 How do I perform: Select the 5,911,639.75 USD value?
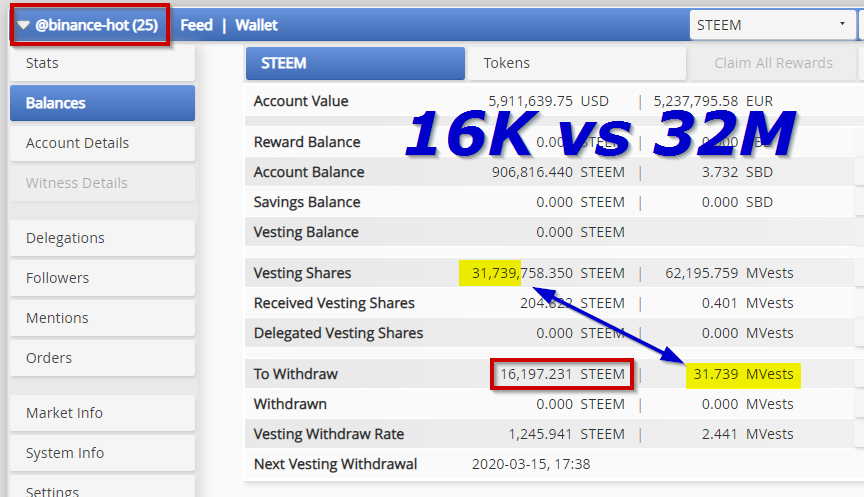[x=548, y=101]
